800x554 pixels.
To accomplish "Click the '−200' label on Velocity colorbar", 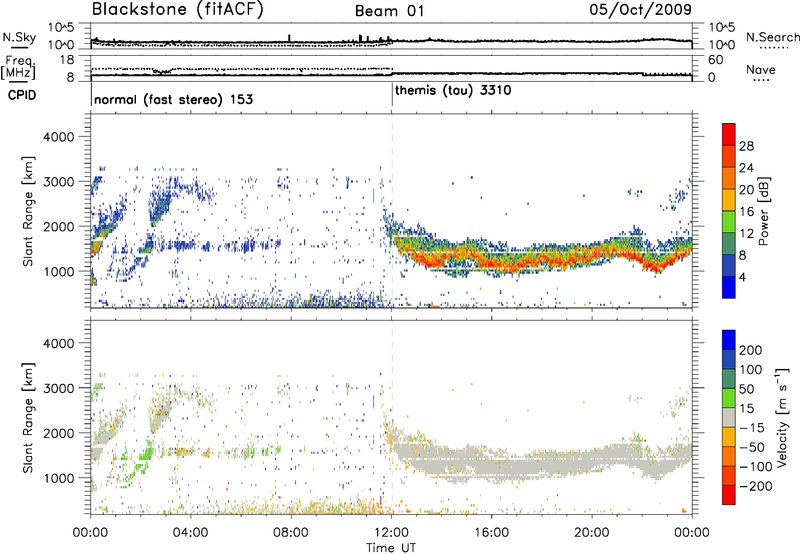I will coord(756,486).
